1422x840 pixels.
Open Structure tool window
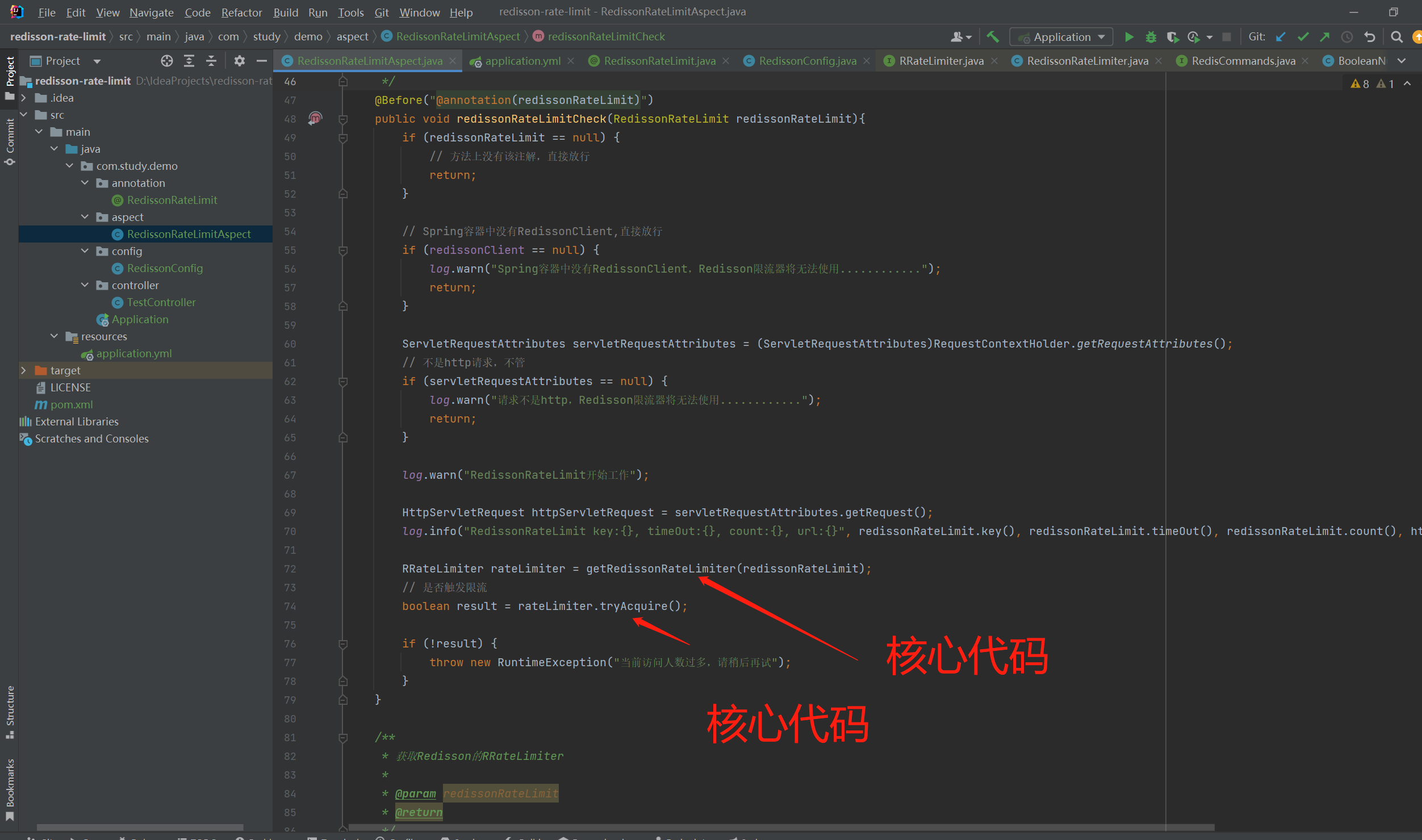10,712
